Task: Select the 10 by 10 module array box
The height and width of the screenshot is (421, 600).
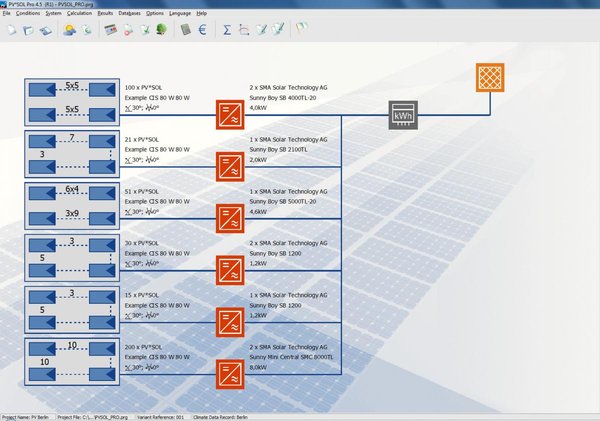Action: [72, 362]
